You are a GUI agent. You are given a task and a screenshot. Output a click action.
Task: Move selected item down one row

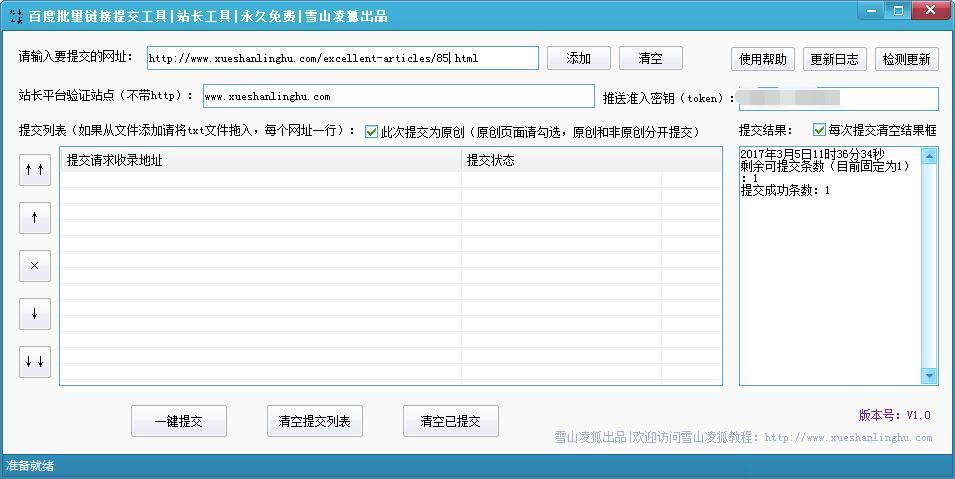point(35,314)
